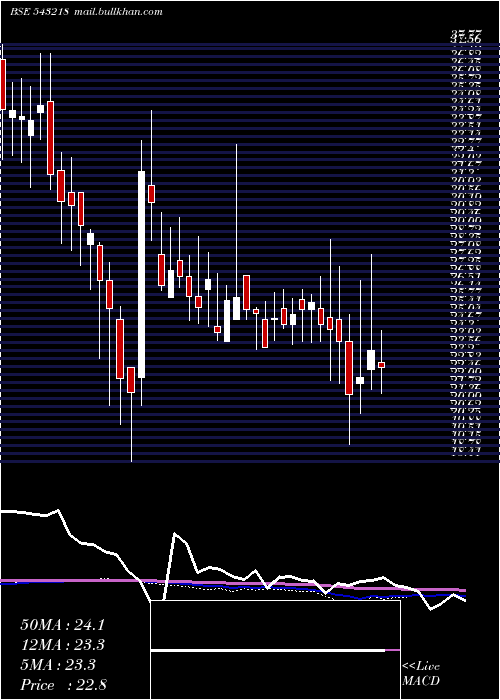This screenshot has height=700, width=500.
Task: Select the 5MA : 23.3 reading
Action: click(x=58, y=665)
